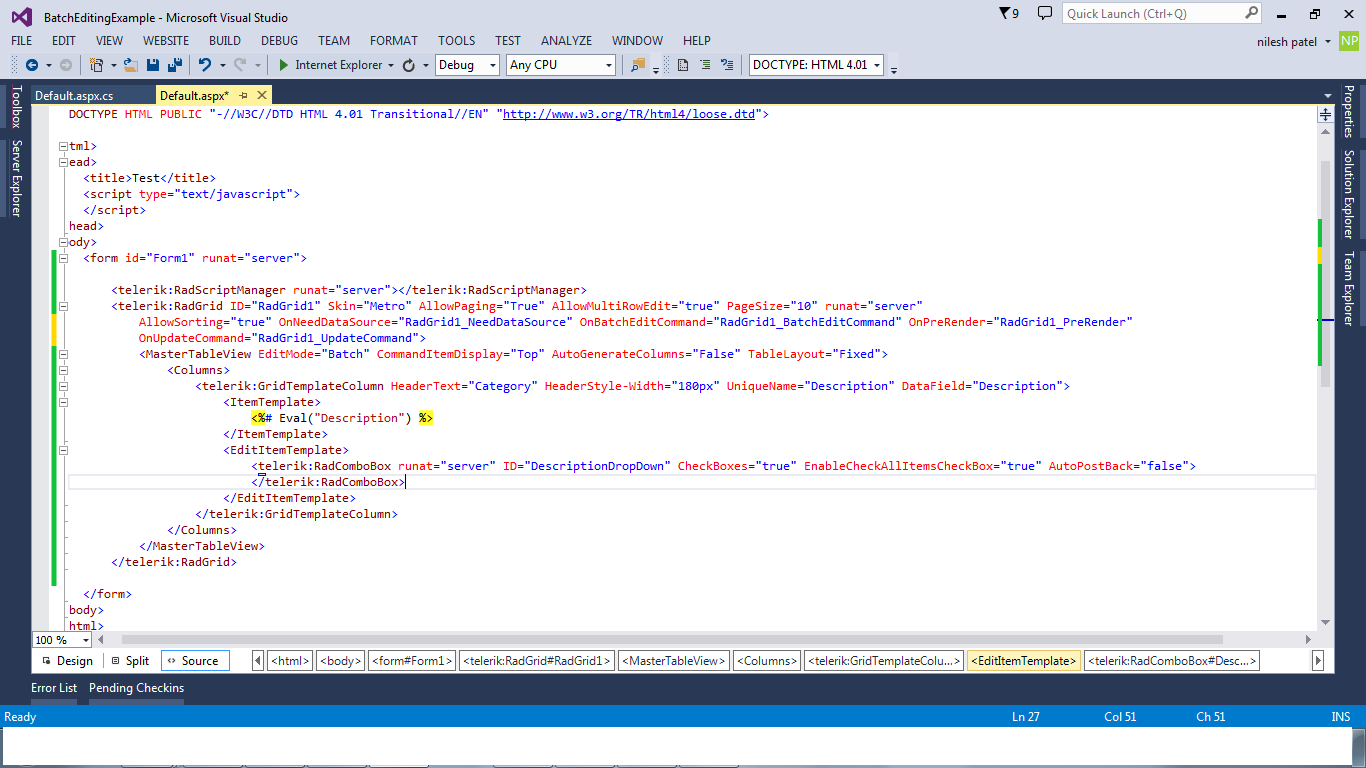Collapse the ItemTemplate outlining node

63,402
